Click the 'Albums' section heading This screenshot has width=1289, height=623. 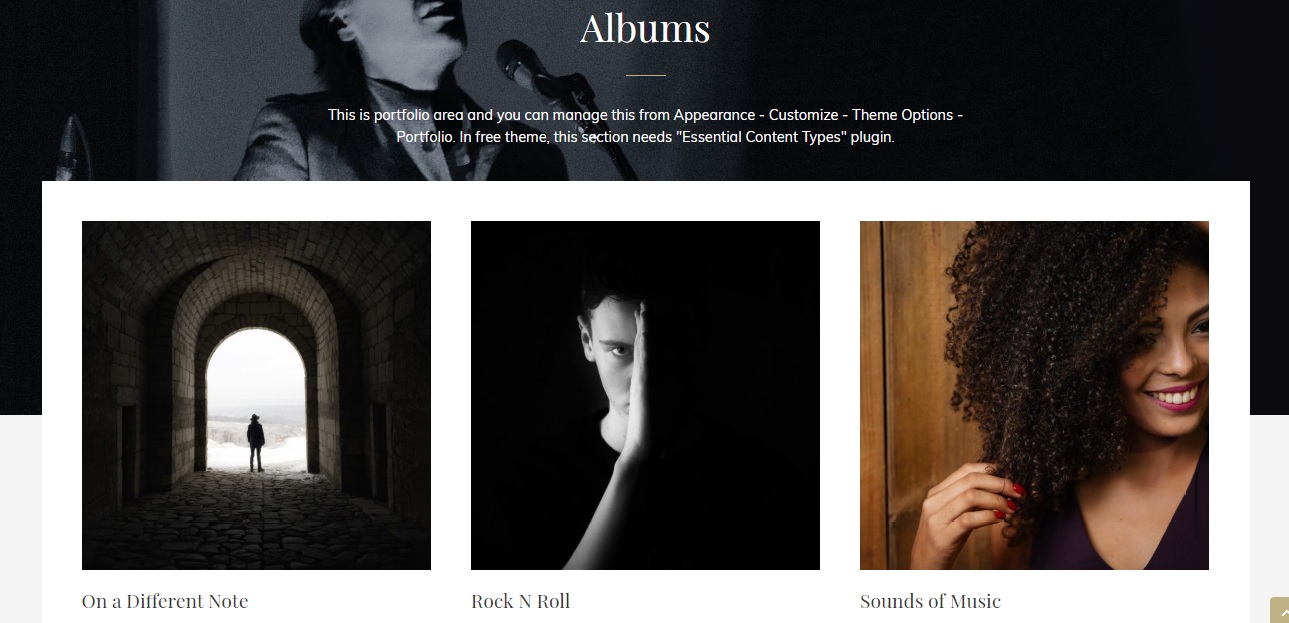pyautogui.click(x=645, y=27)
